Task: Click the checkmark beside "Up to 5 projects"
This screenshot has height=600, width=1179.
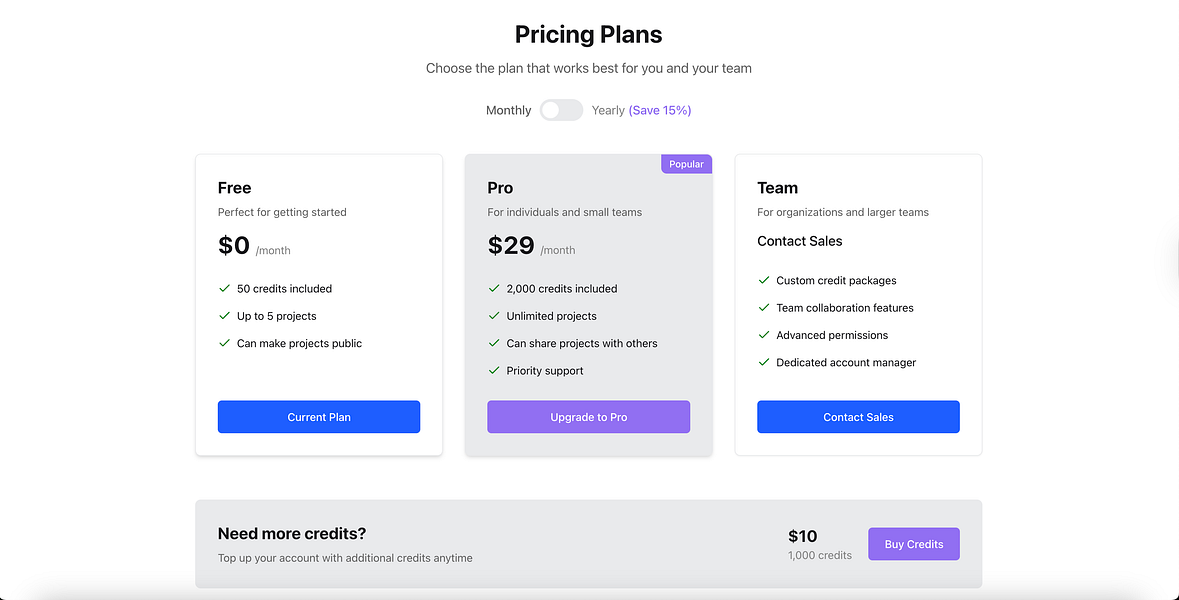Action: pyautogui.click(x=224, y=316)
